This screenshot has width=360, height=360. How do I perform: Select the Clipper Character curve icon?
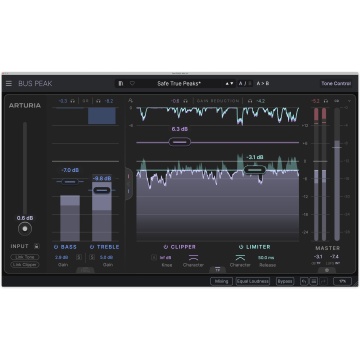click(x=193, y=257)
